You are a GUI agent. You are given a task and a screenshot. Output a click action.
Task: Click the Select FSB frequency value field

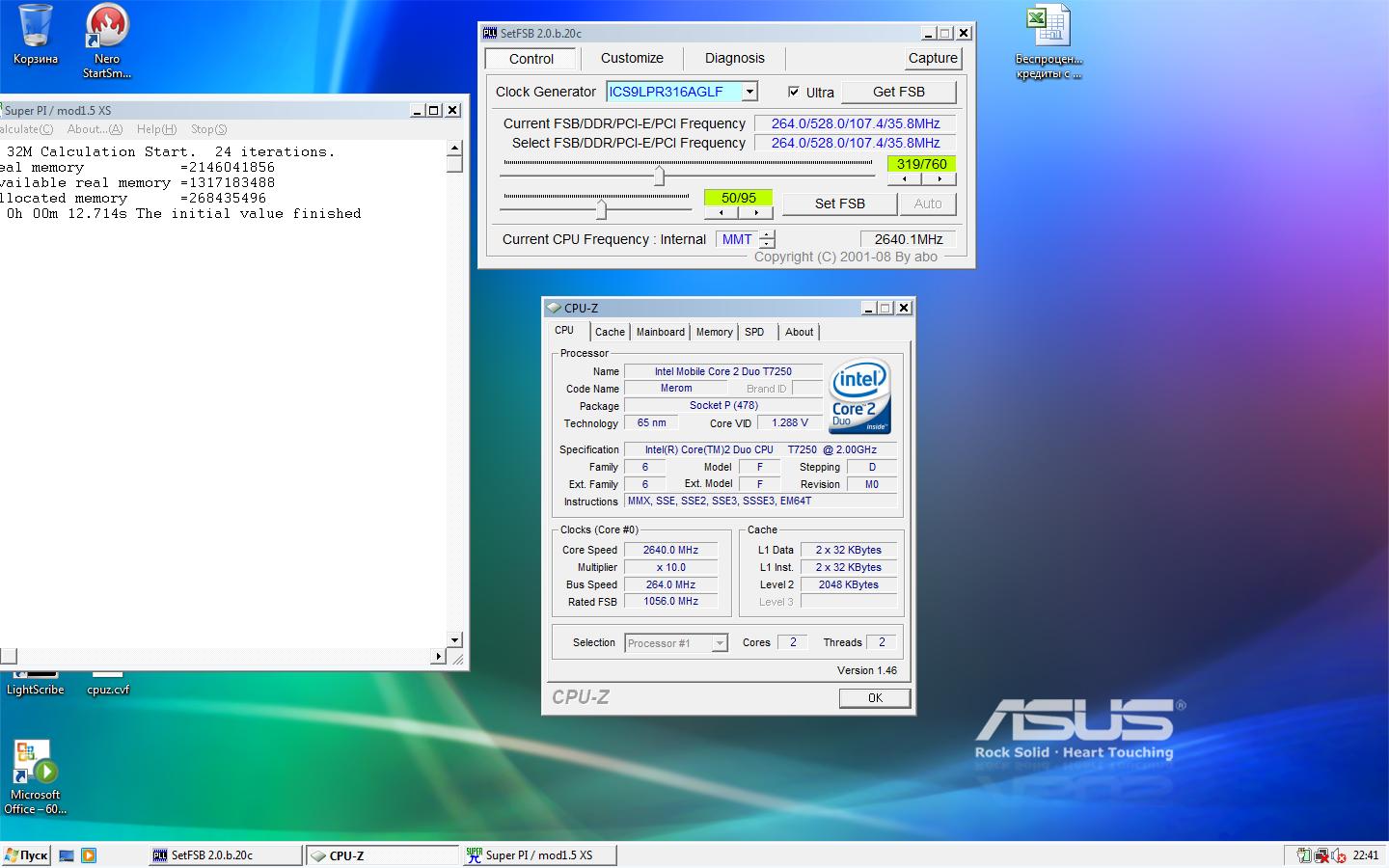[855, 143]
